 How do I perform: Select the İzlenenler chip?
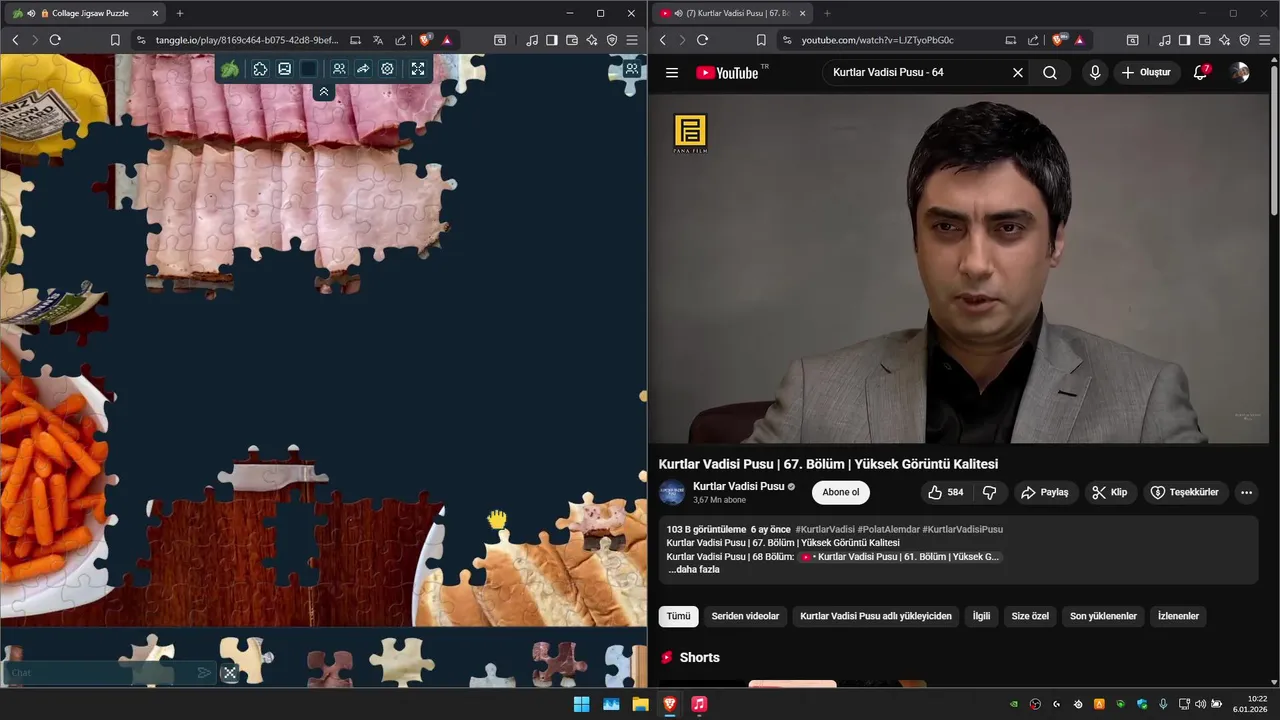[1178, 616]
